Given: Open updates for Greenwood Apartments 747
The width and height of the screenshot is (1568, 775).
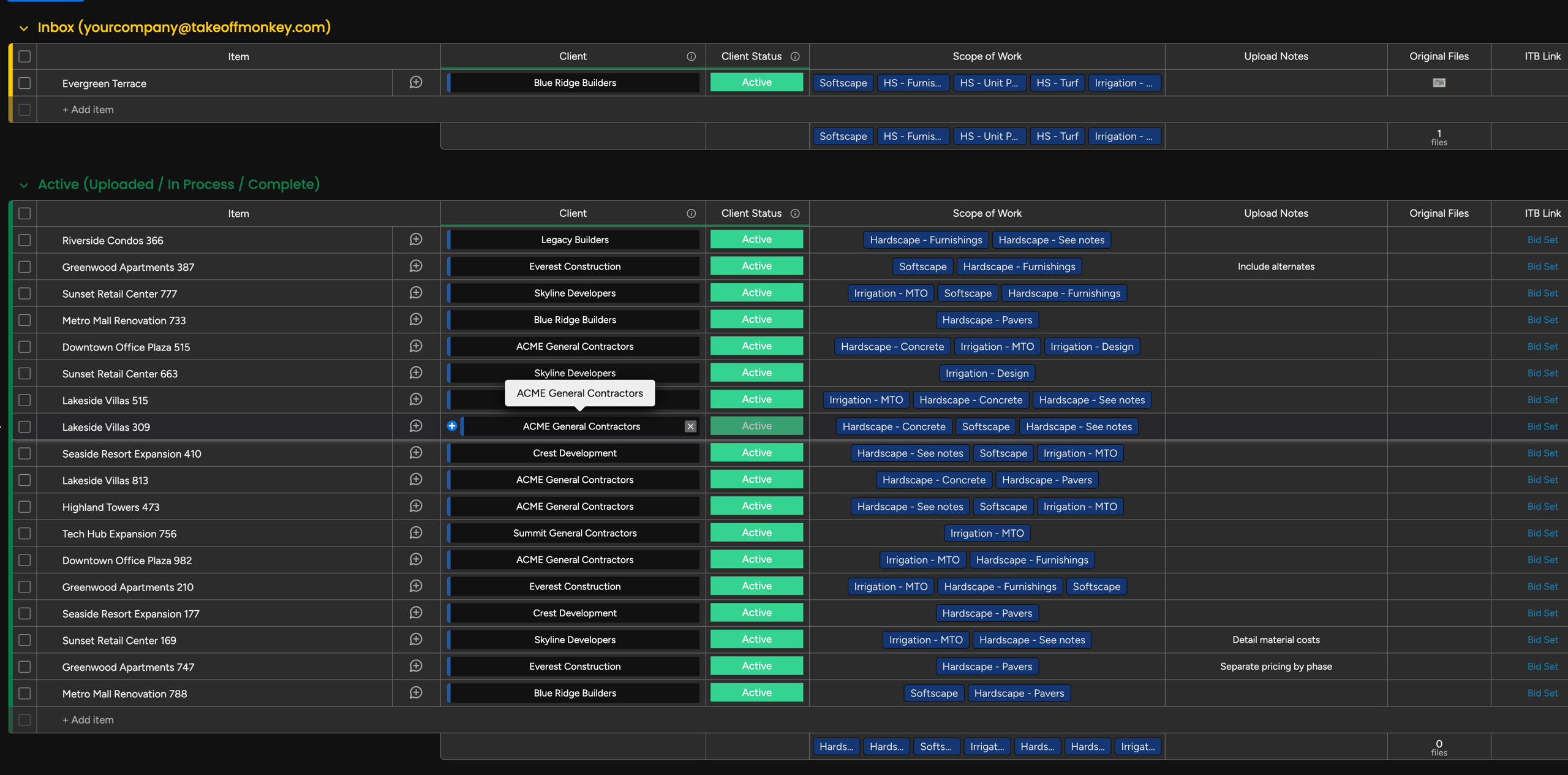Looking at the screenshot, I should coord(416,666).
